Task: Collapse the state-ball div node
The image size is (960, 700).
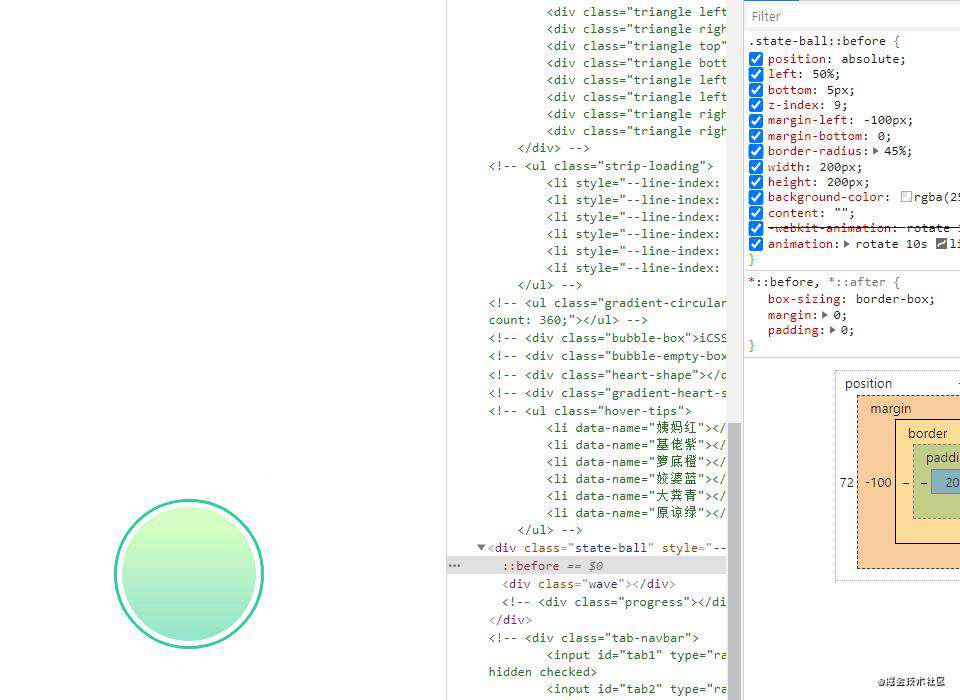Action: pyautogui.click(x=481, y=548)
